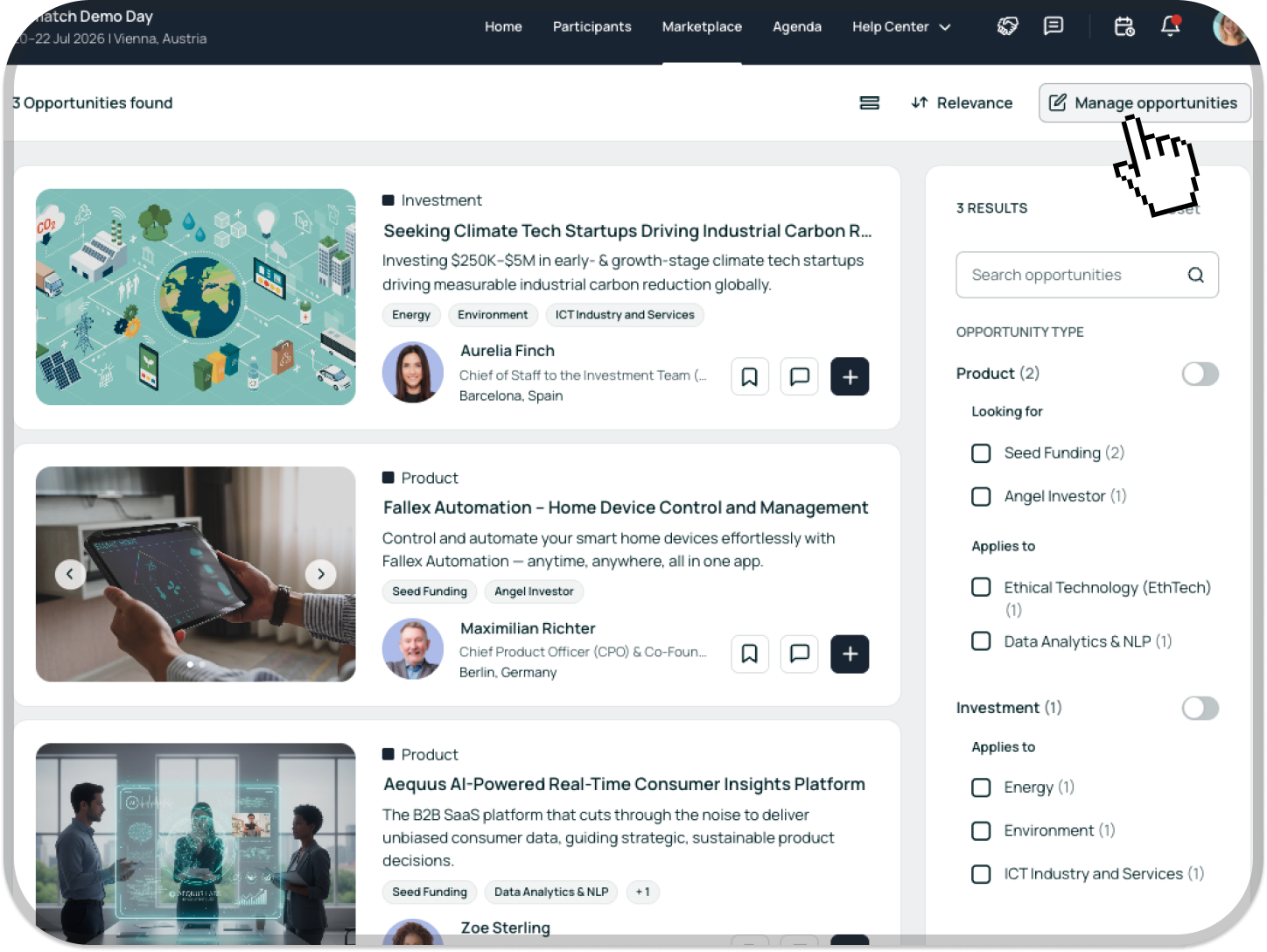The image size is (1267, 952).
Task: Check the Environment filter checkbox
Action: click(981, 830)
